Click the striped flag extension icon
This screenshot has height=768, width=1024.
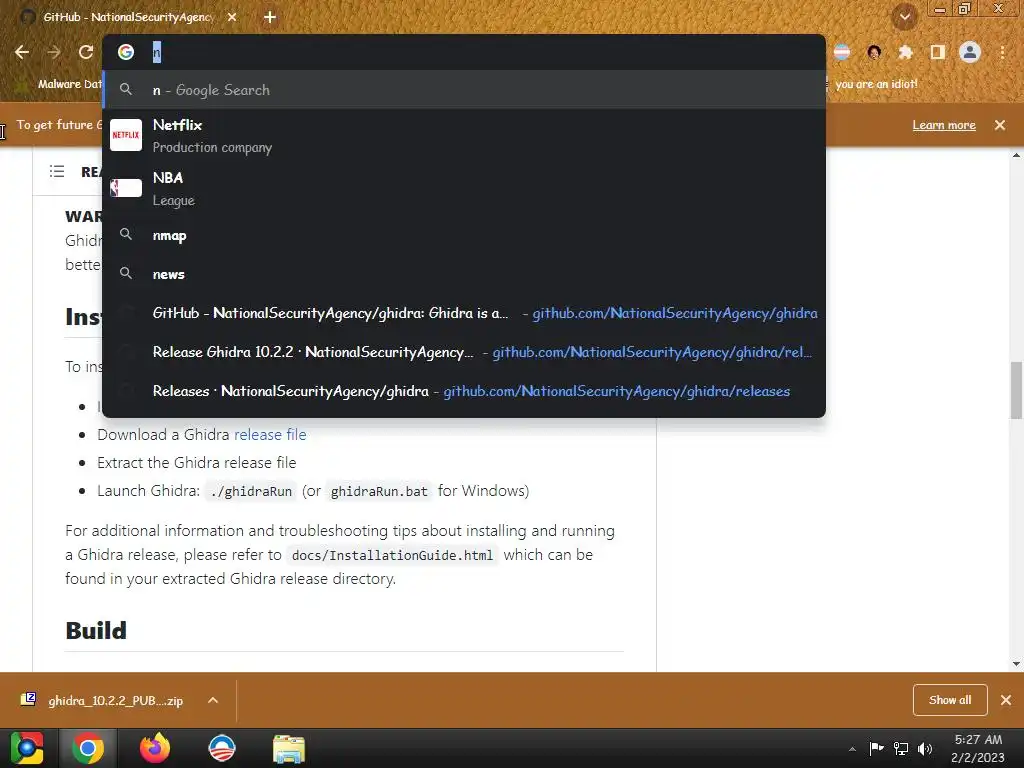[x=842, y=52]
